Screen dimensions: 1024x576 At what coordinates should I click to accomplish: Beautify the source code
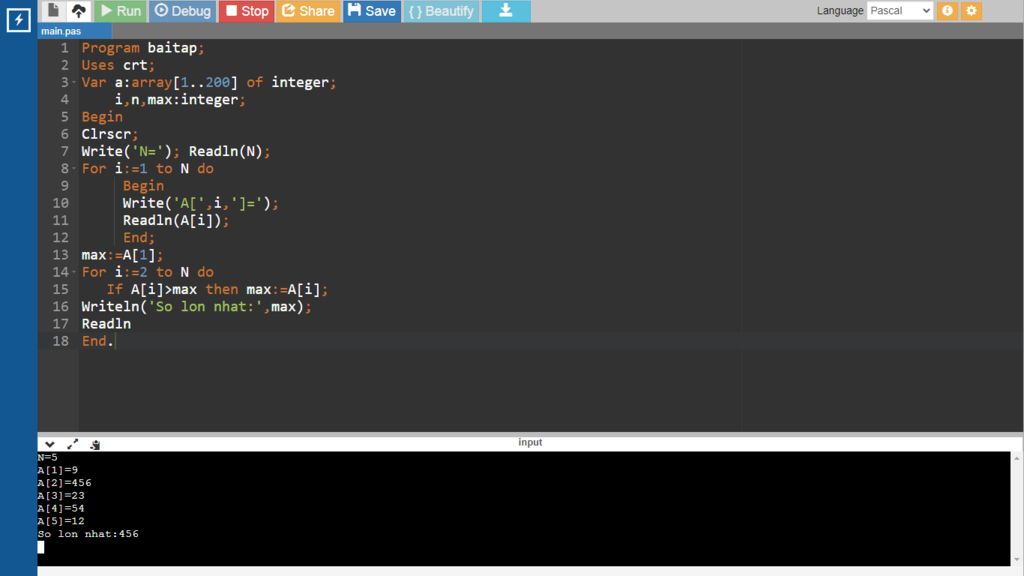(x=441, y=11)
